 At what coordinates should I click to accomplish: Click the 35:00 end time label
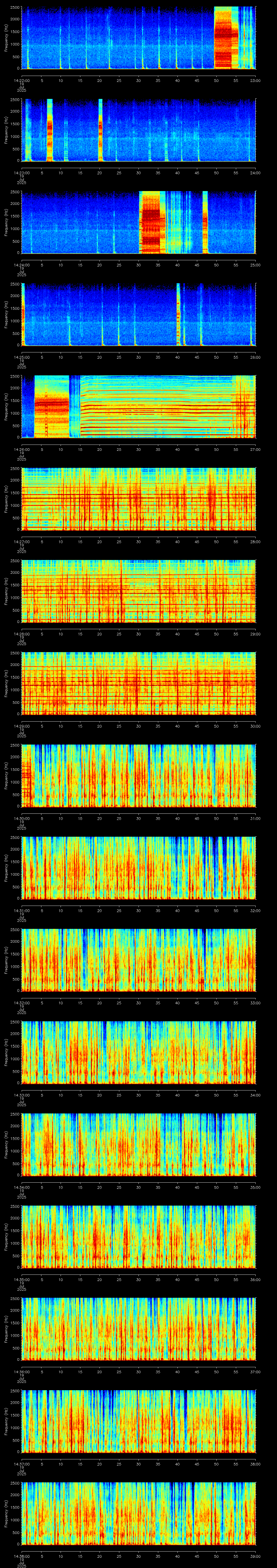[x=255, y=1187]
